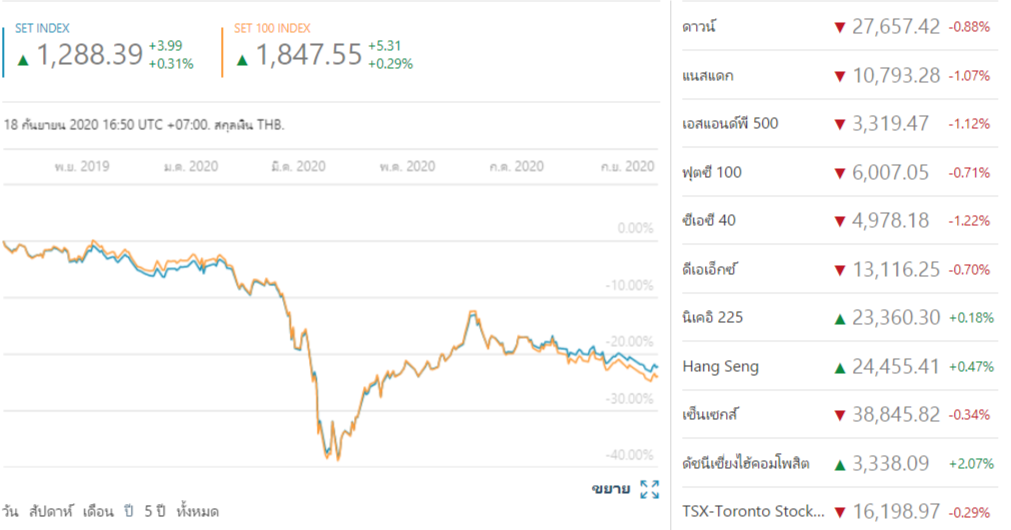1011x530 pixels.
Task: Click the ดีเอเก็กซ์ index value 13,116.25
Action: click(x=895, y=270)
